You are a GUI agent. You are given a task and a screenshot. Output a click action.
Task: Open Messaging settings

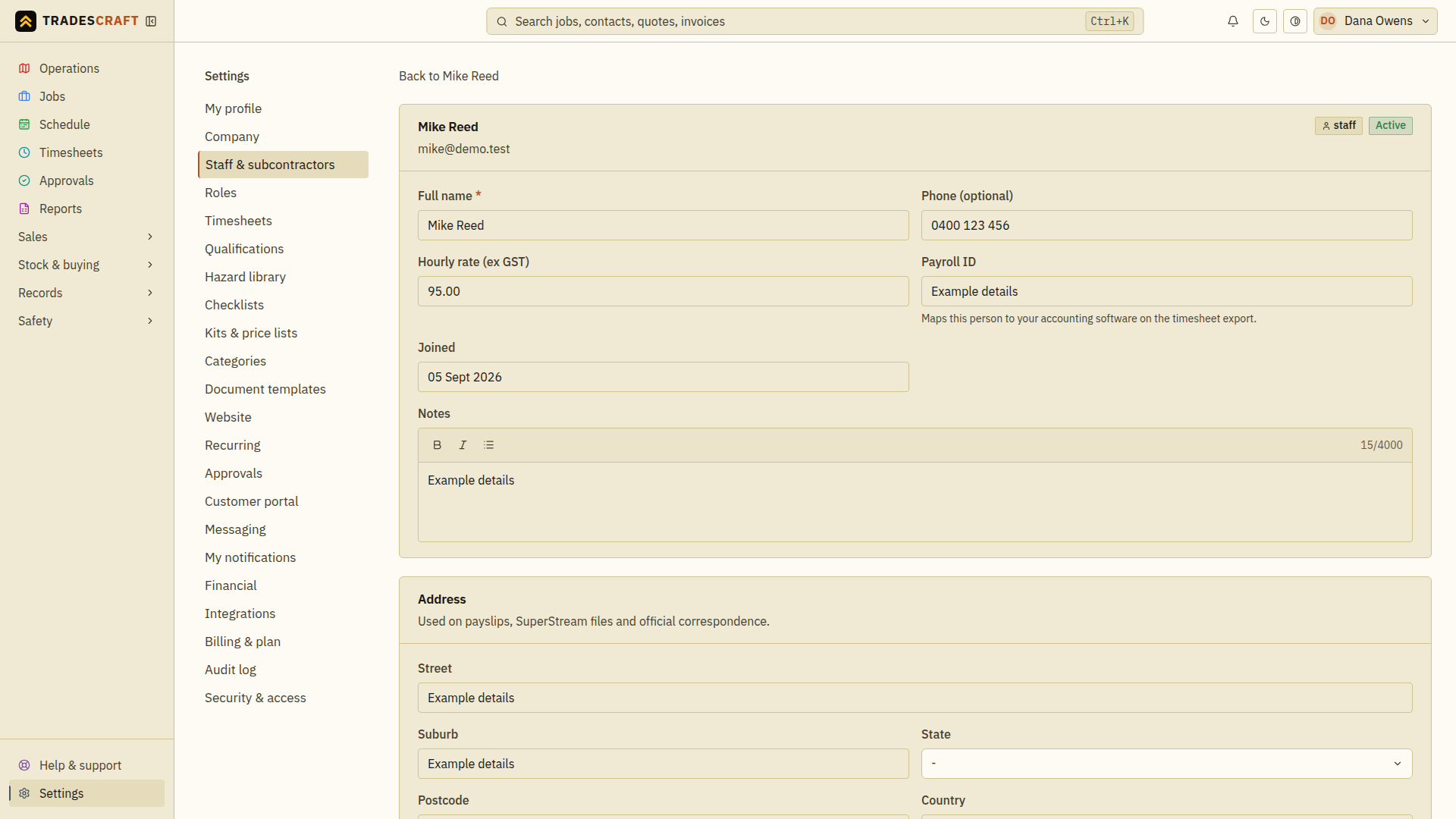click(283, 529)
